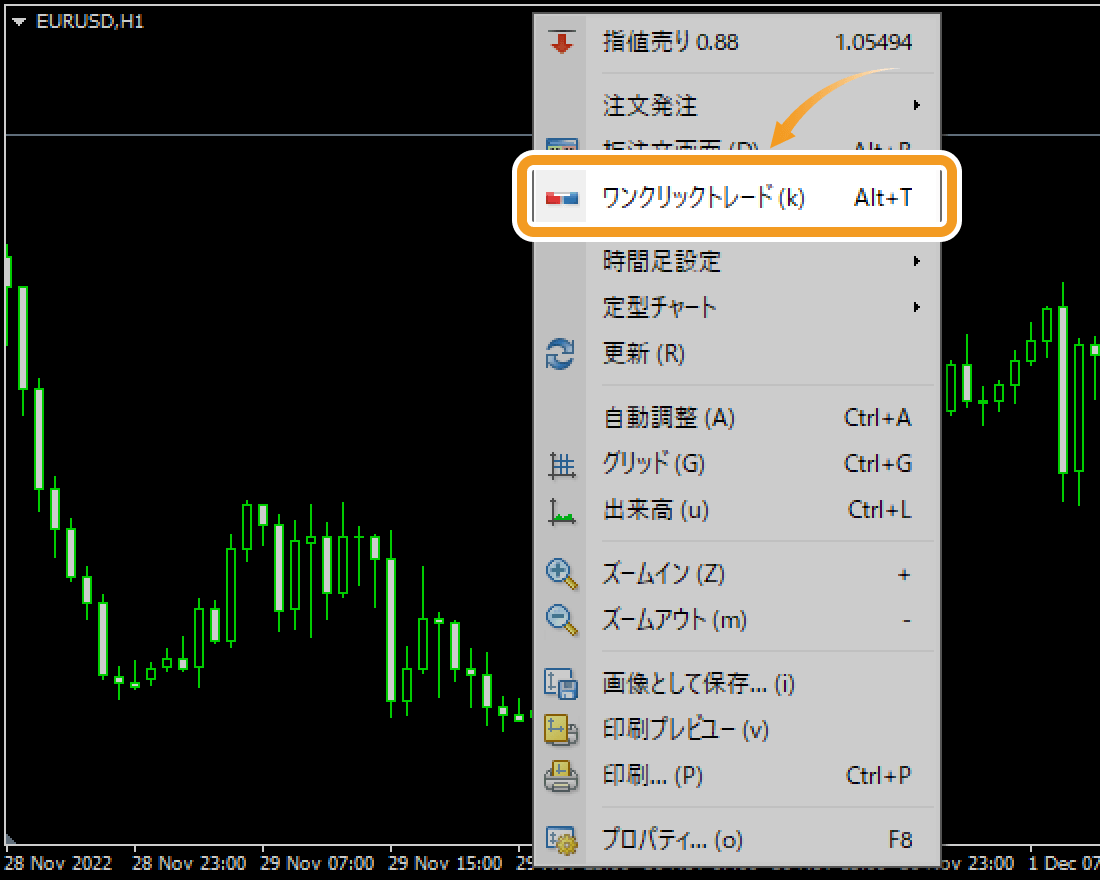Click the zoom-in magnifier icon

pos(562,575)
